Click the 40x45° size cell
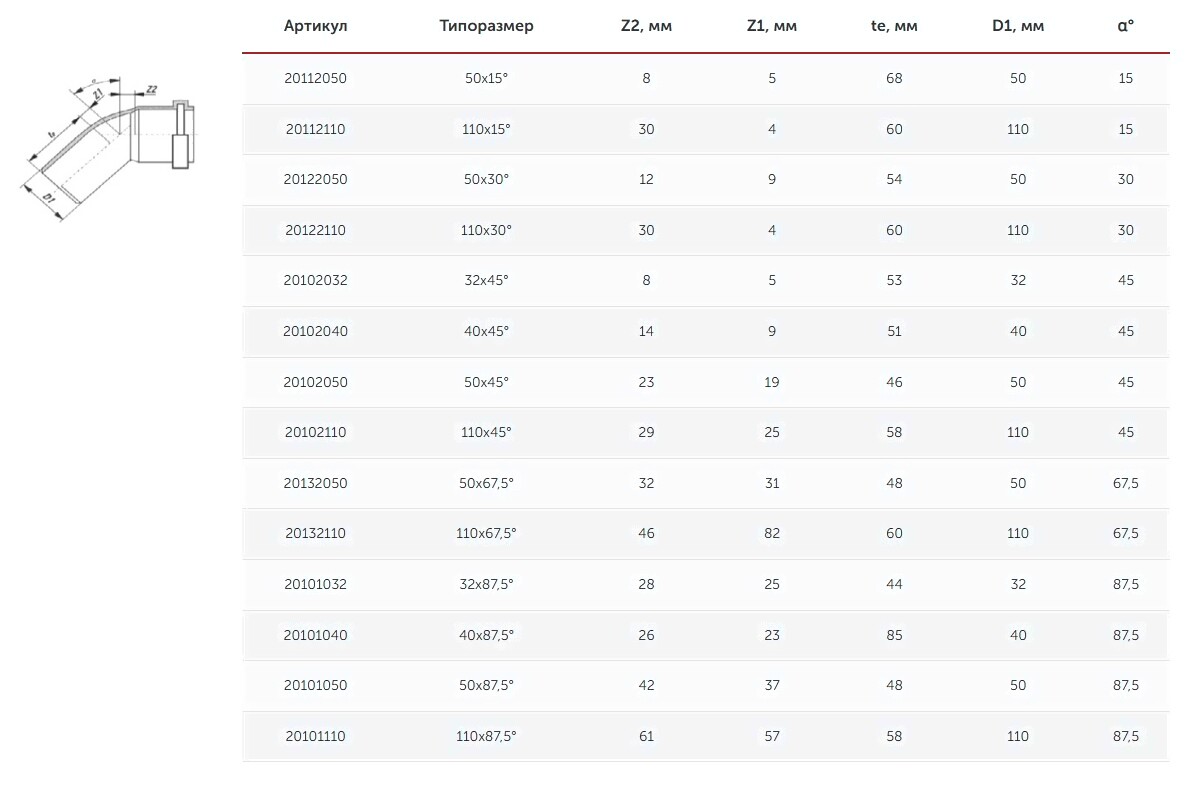This screenshot has height=788, width=1192. (x=486, y=331)
